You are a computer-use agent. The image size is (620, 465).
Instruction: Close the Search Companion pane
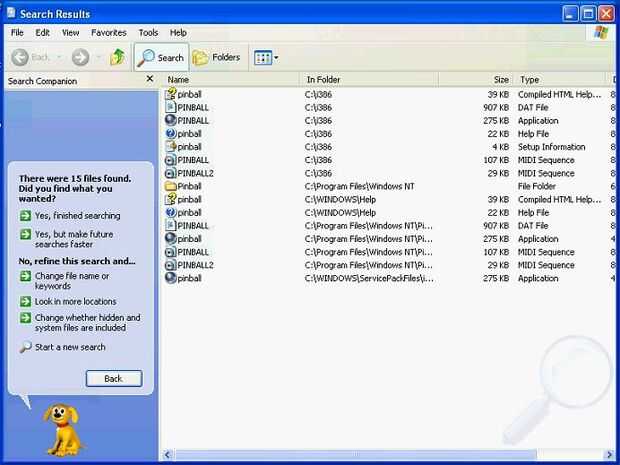pos(149,79)
